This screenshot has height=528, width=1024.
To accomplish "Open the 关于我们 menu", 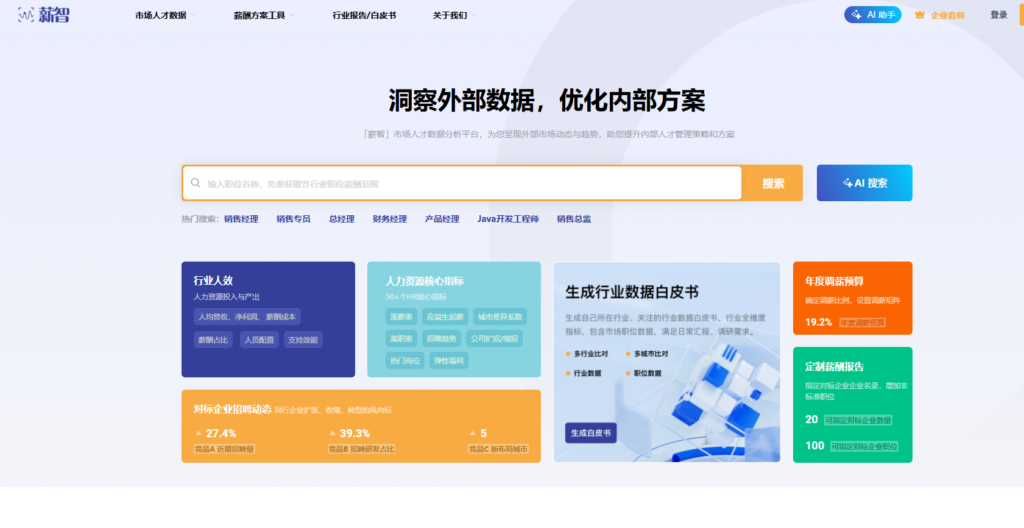I will point(449,15).
